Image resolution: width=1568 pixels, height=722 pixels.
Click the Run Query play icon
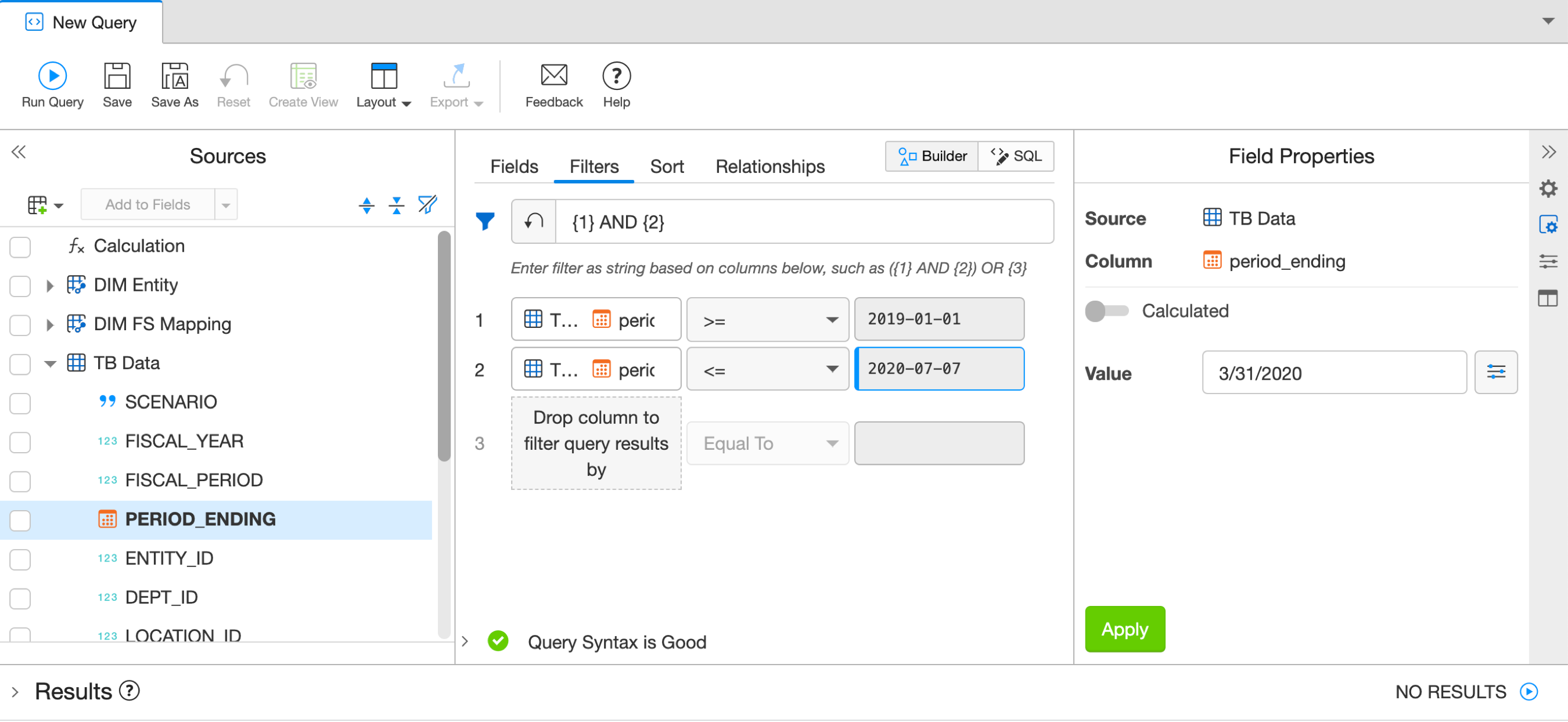click(52, 76)
